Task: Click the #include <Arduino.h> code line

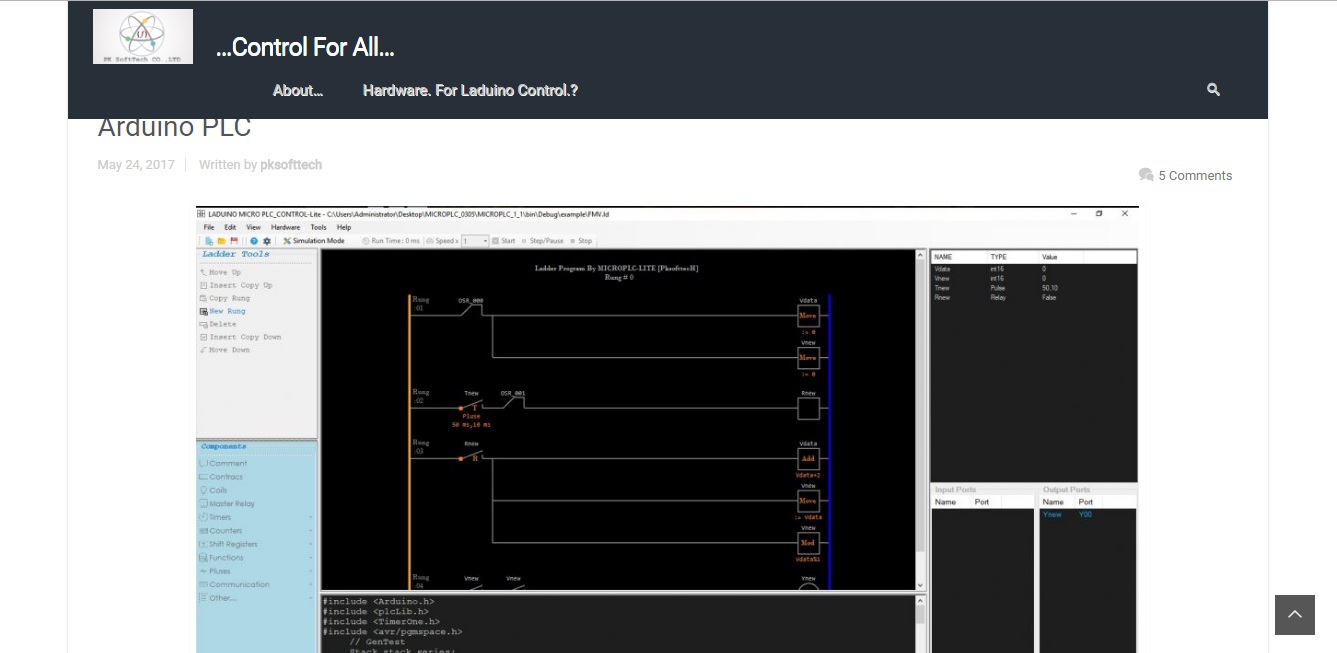Action: pyautogui.click(x=378, y=601)
